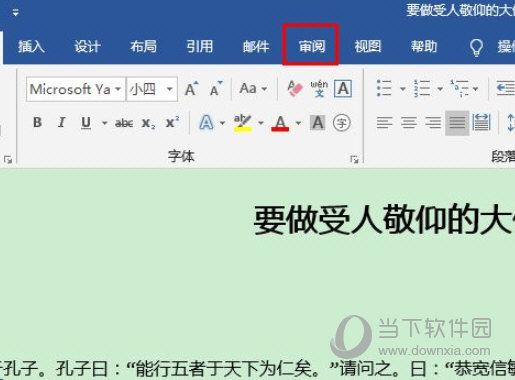The image size is (515, 380).
Task: Apply multilevel list
Action: 459,88
